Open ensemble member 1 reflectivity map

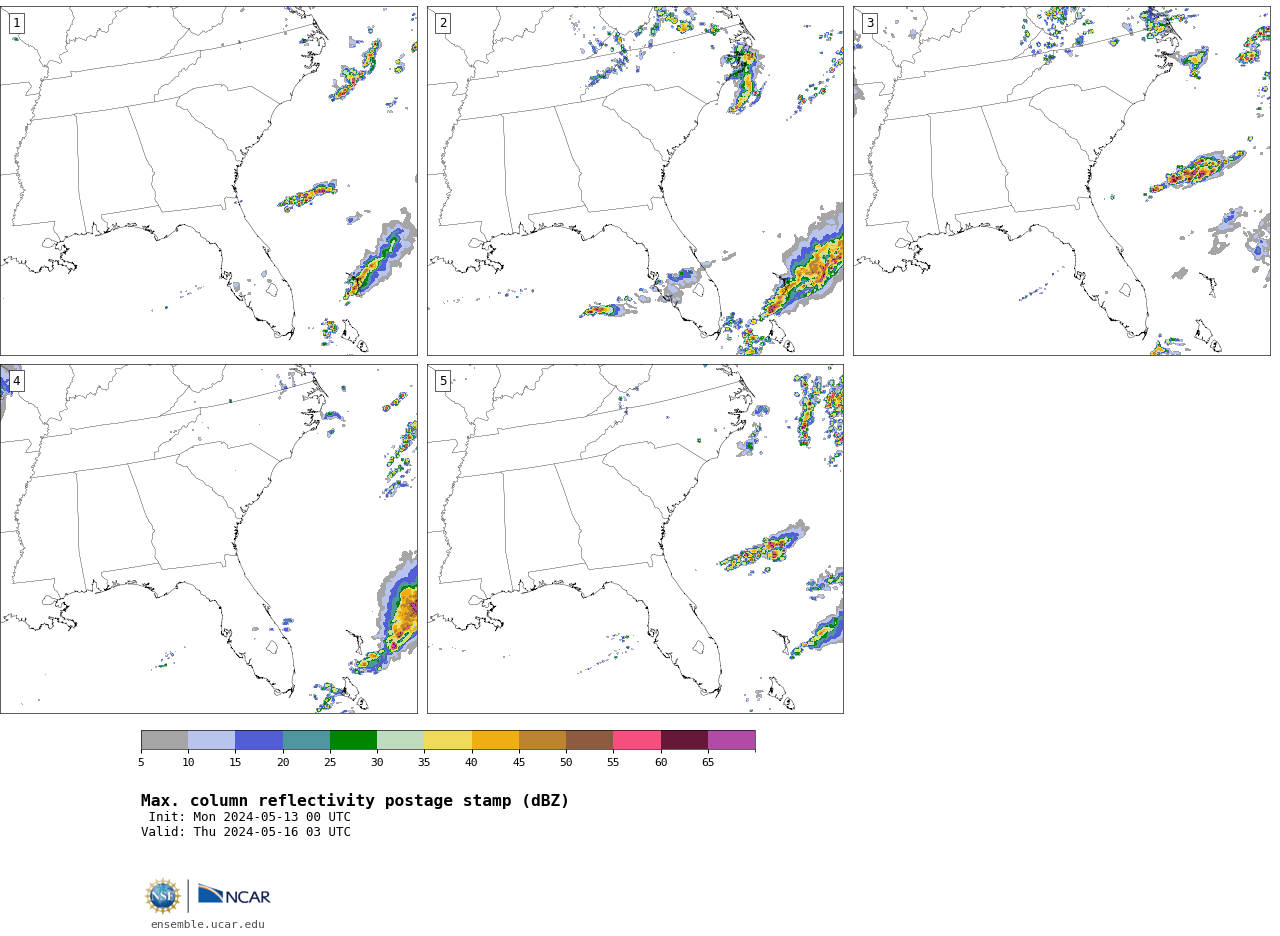click(208, 181)
